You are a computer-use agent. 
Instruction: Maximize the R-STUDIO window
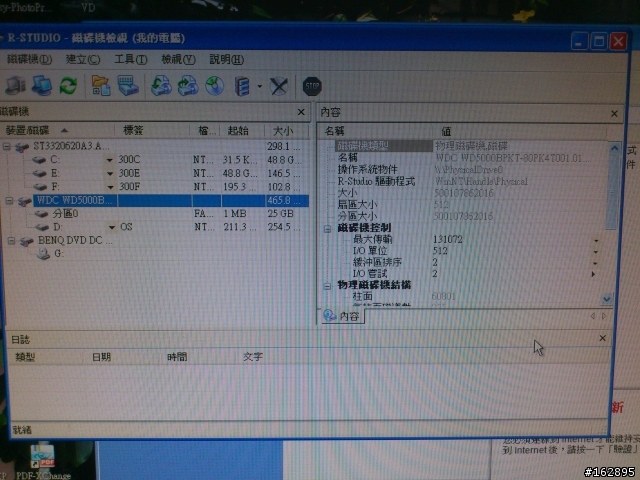click(x=599, y=41)
